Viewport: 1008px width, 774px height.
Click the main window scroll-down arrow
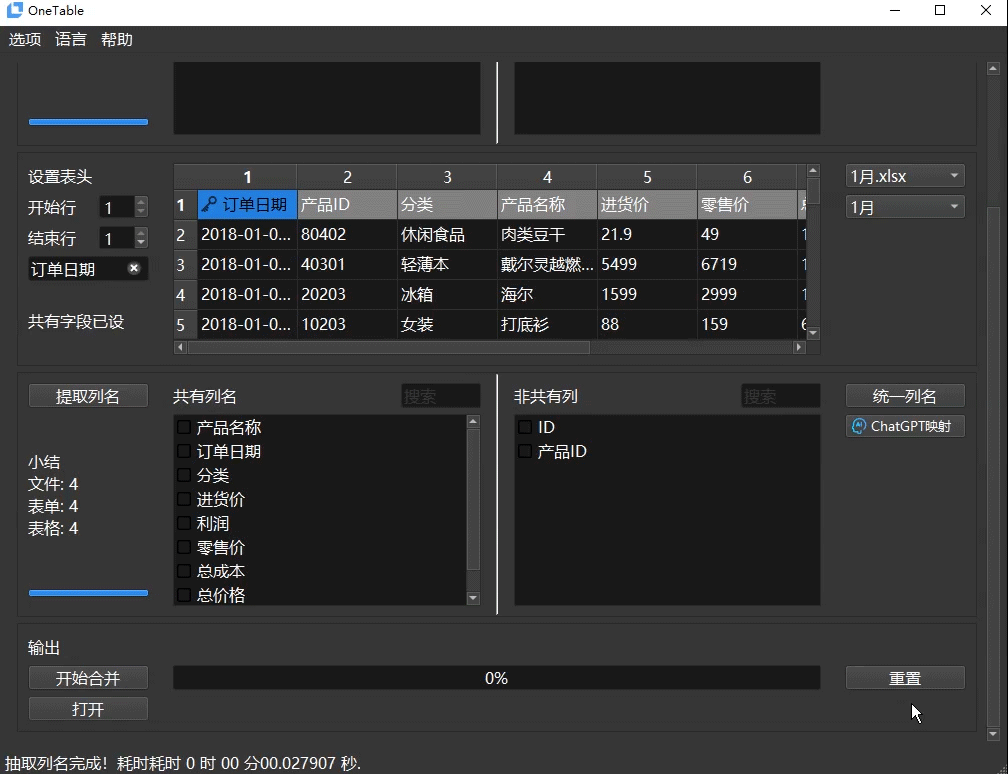[993, 733]
